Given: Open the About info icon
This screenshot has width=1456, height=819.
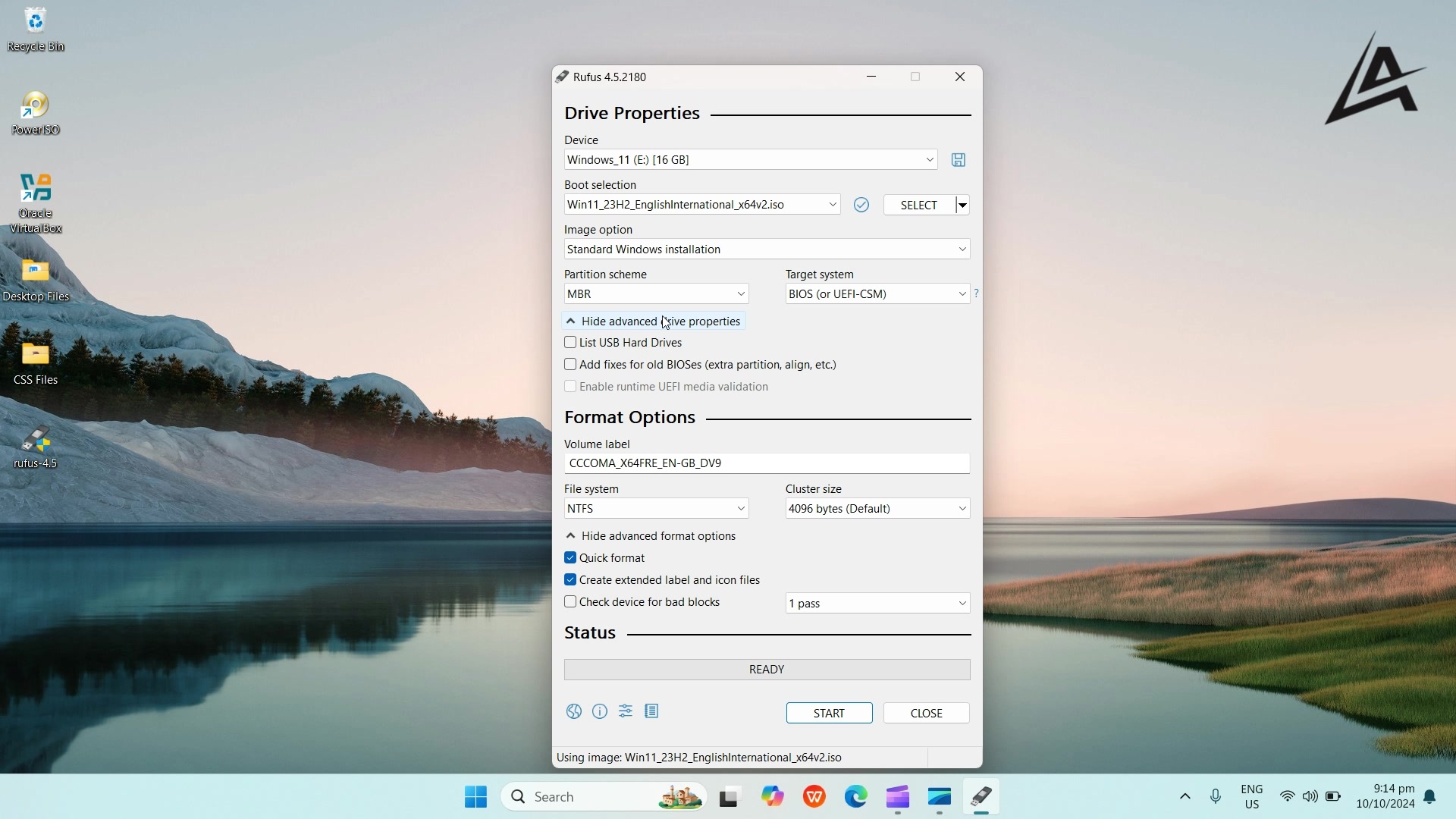Looking at the screenshot, I should [x=600, y=711].
